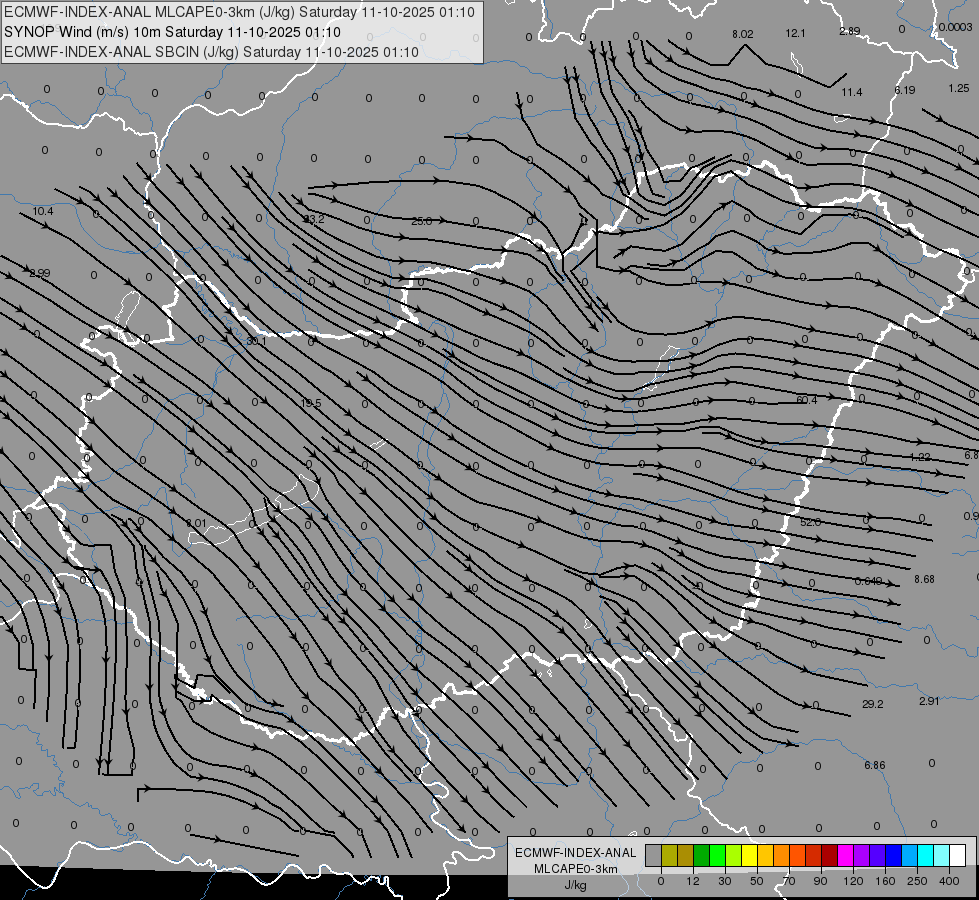Click the map value '23.2'
This screenshot has width=979, height=900.
pos(313,219)
